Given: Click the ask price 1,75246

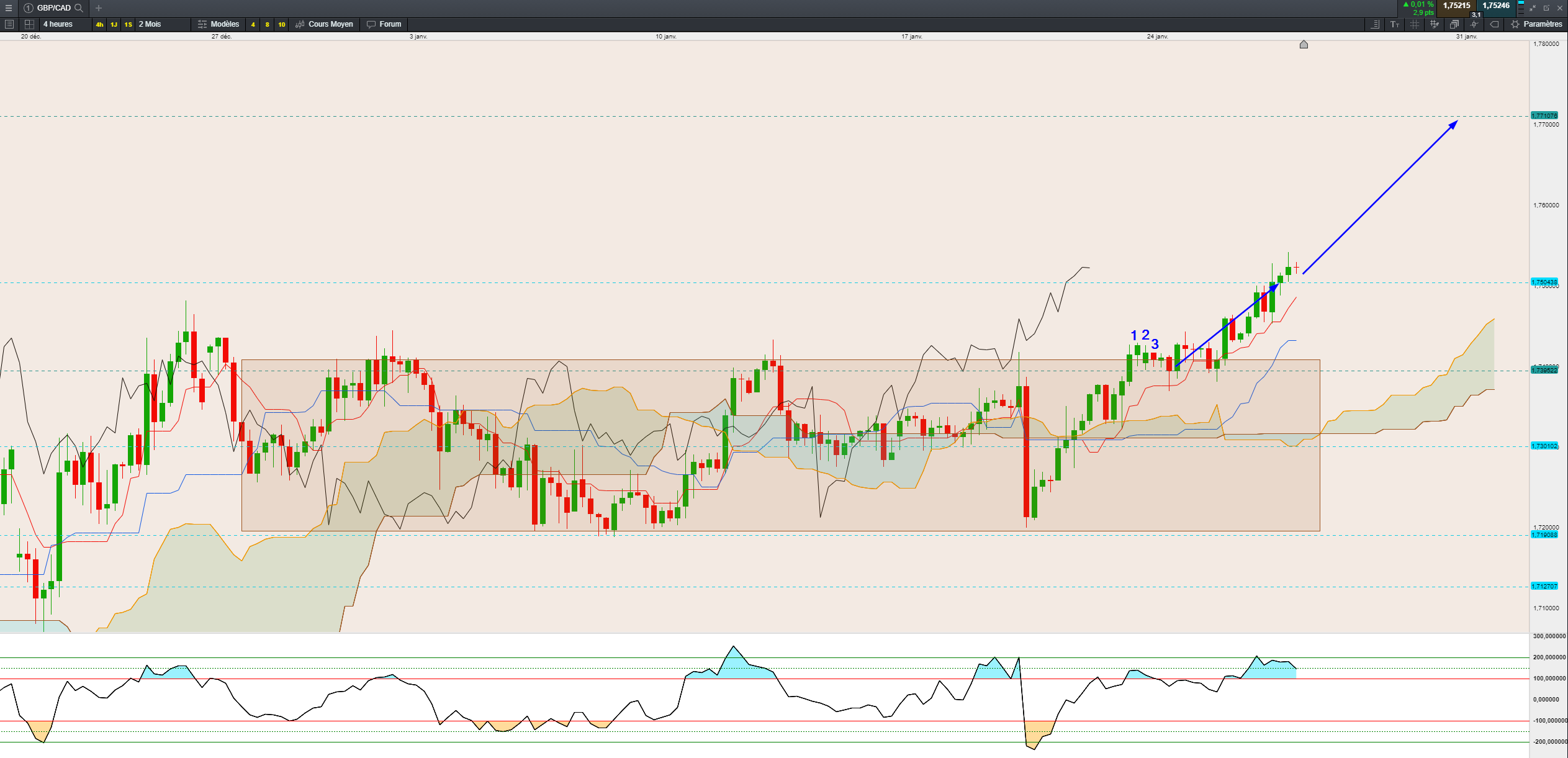Looking at the screenshot, I should (1496, 6).
